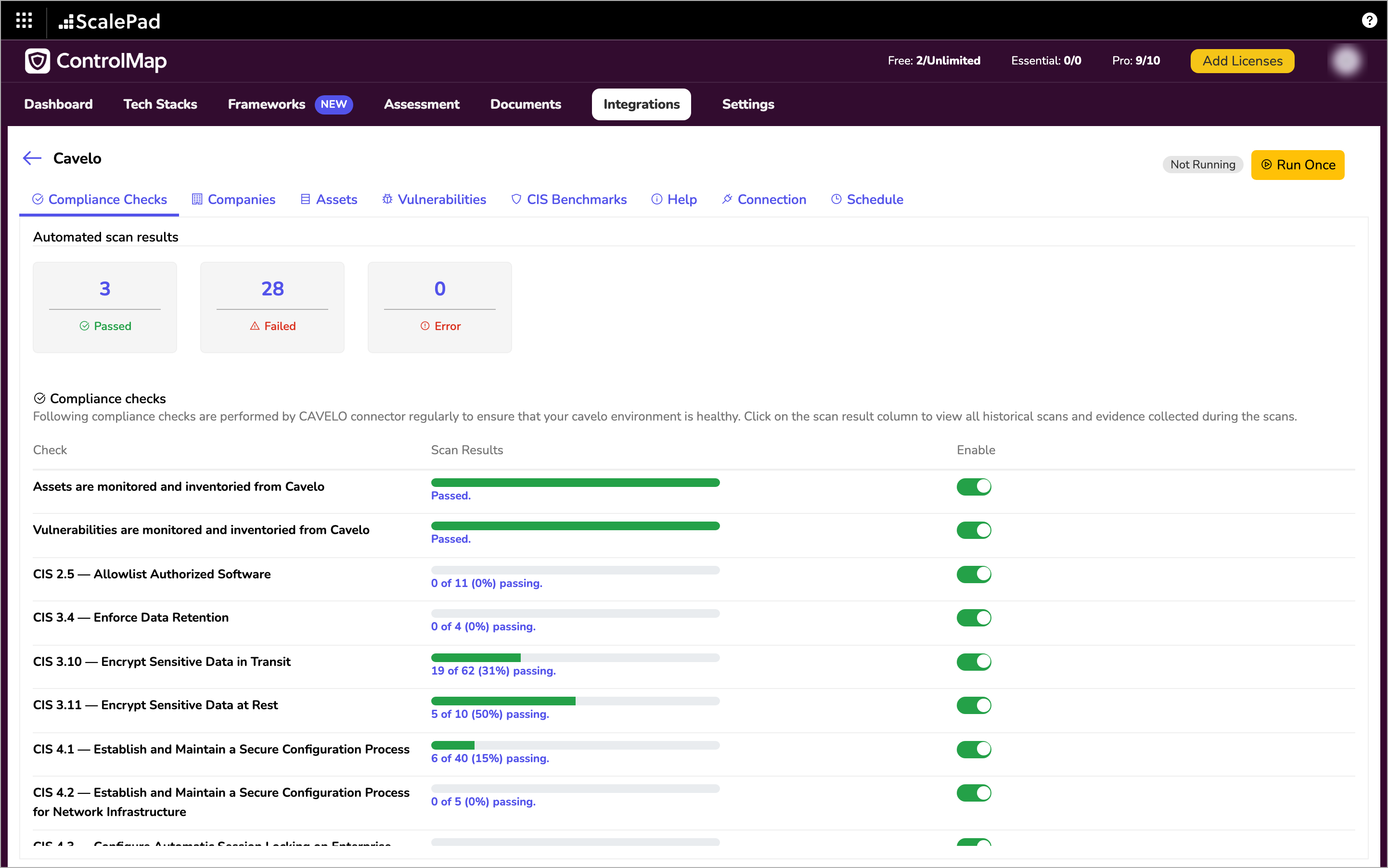The height and width of the screenshot is (868, 1388).
Task: Toggle the Vulnerabilities monitored from Cavelo check
Action: click(x=974, y=530)
